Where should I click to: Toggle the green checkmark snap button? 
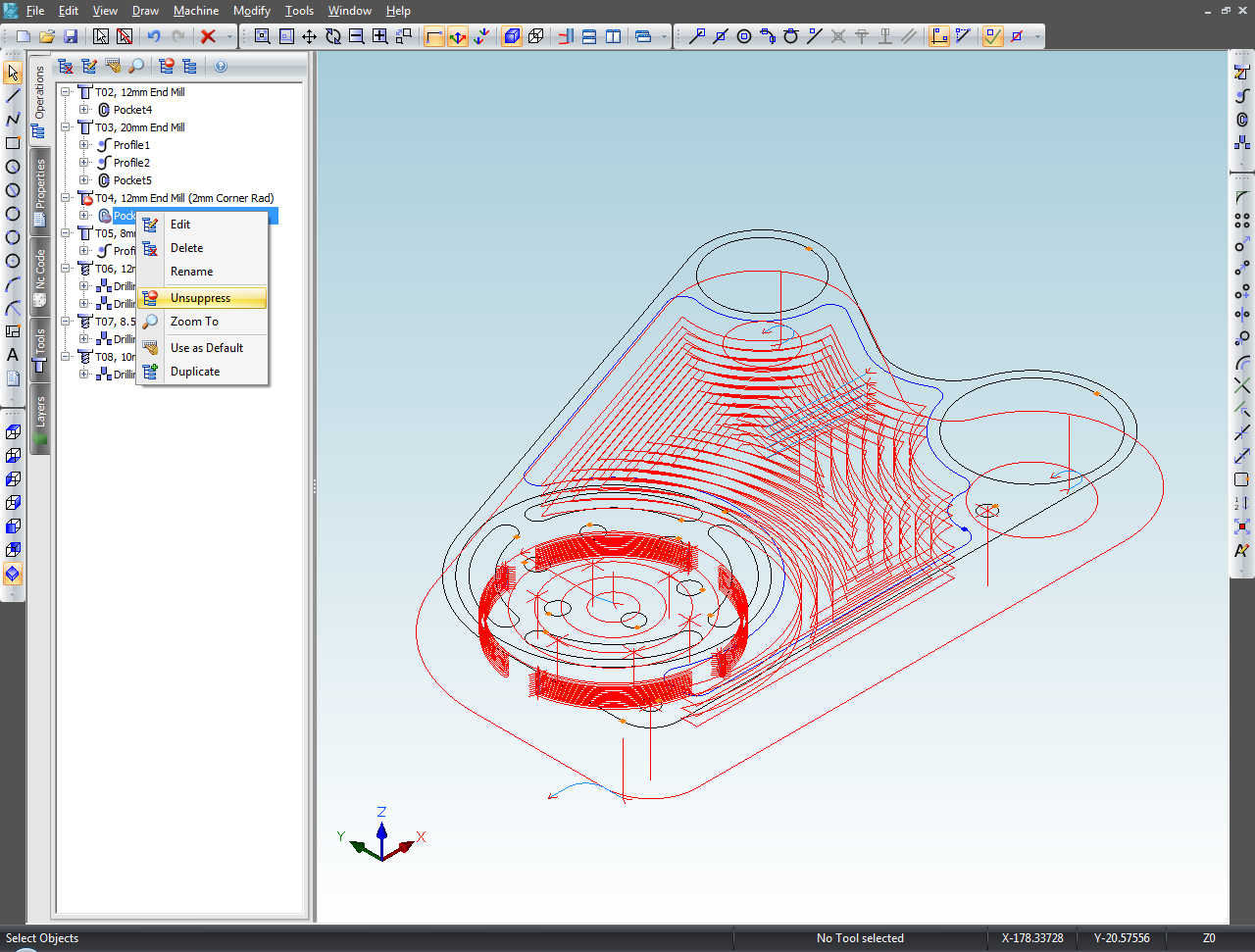pos(992,36)
